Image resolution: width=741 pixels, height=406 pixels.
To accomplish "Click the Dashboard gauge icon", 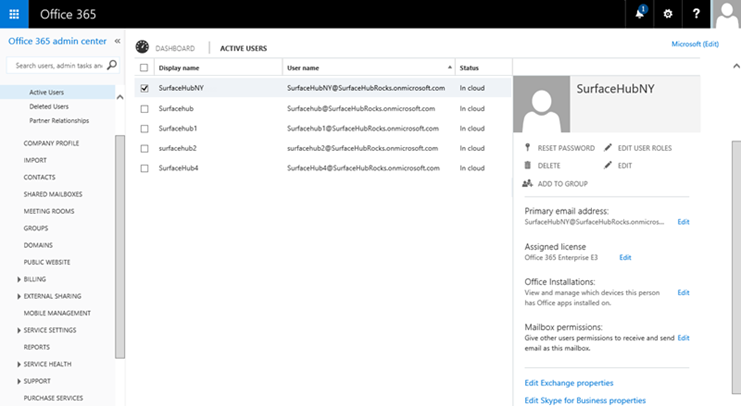I will coord(142,47).
